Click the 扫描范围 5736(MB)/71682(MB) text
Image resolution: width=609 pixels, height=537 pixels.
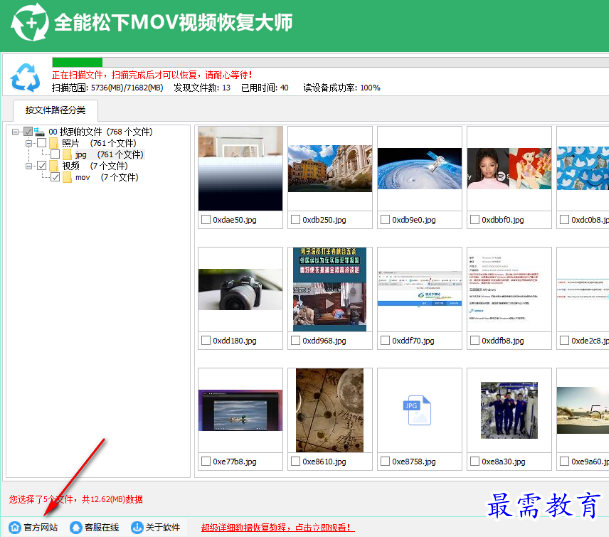click(x=108, y=88)
